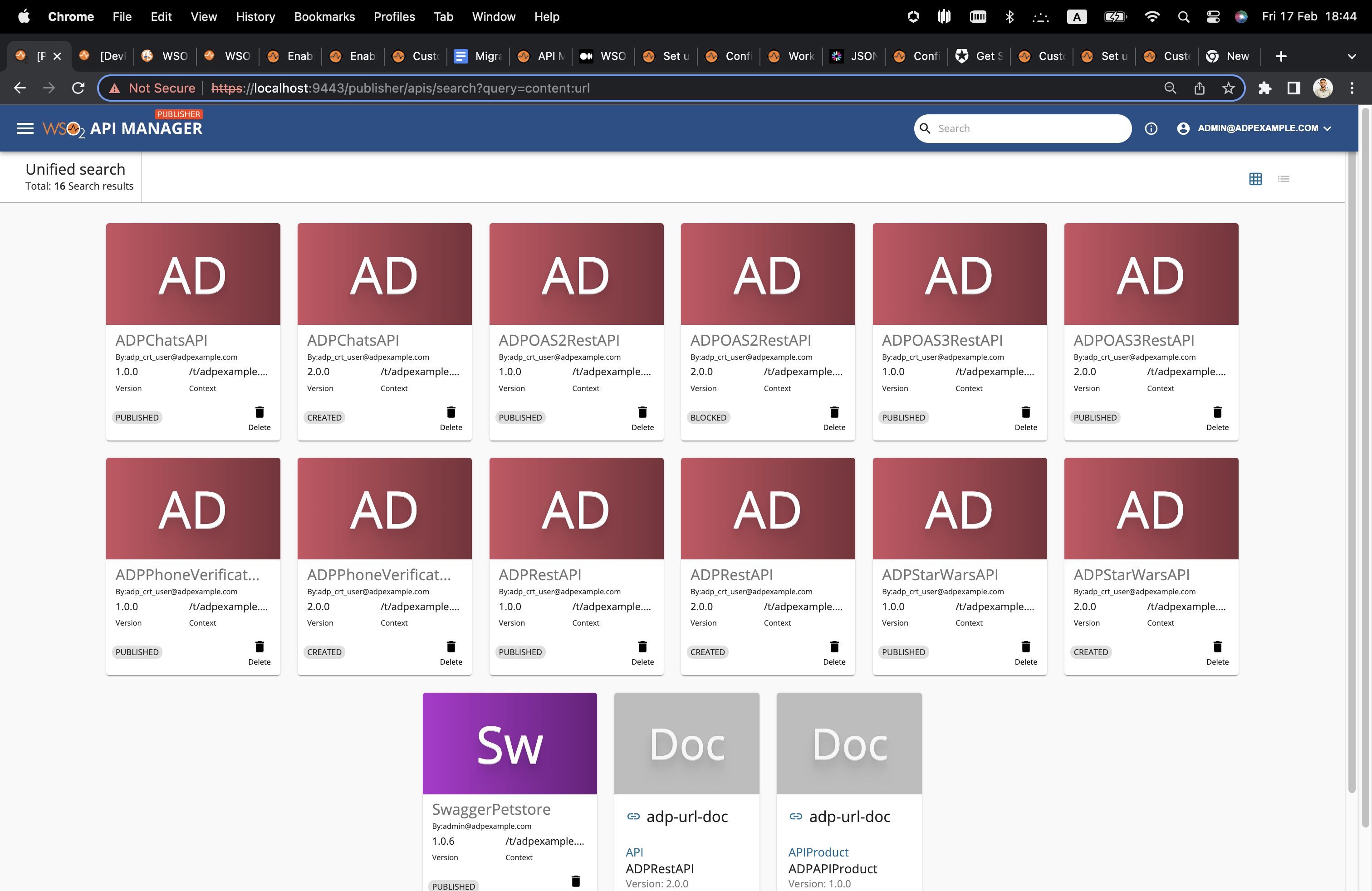Image resolution: width=1372 pixels, height=891 pixels.
Task: Switch to list view
Action: (x=1283, y=179)
